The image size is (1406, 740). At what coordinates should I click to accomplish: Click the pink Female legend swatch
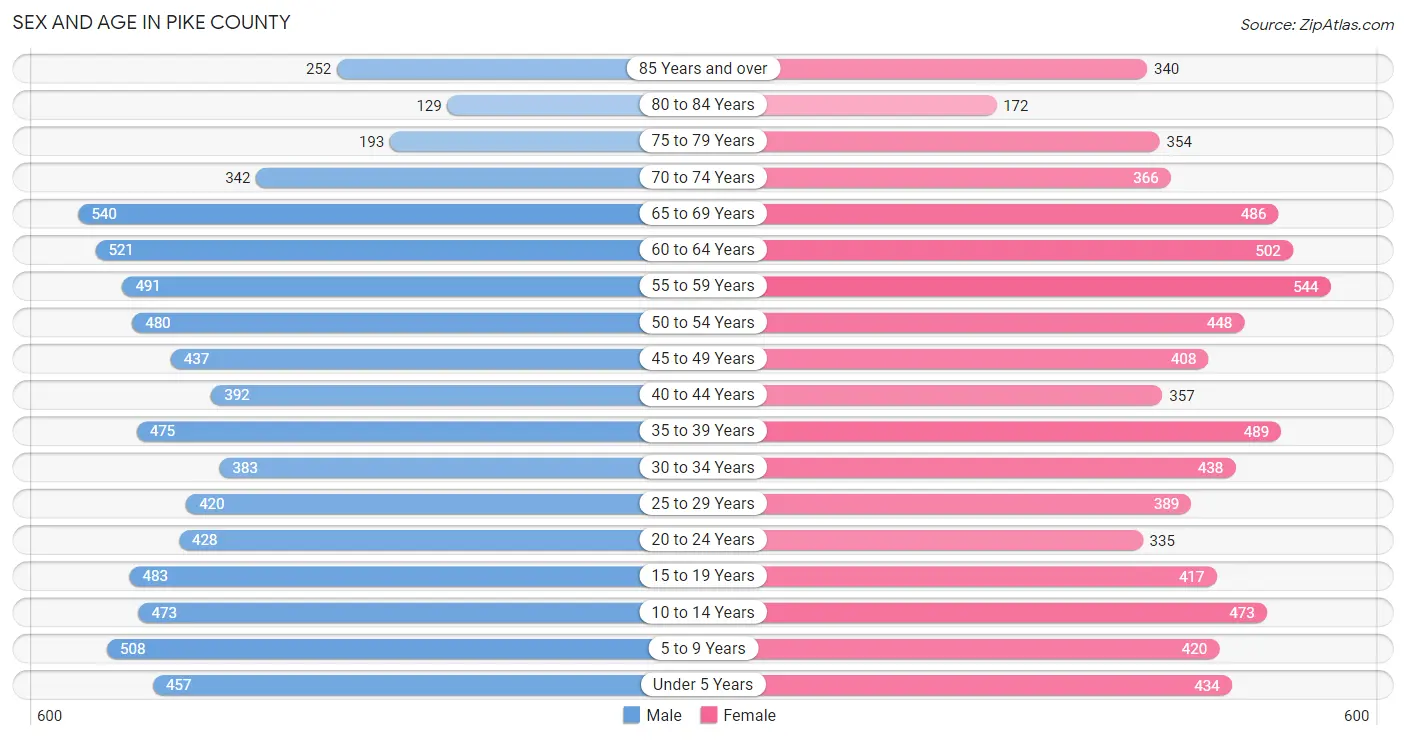click(x=709, y=715)
